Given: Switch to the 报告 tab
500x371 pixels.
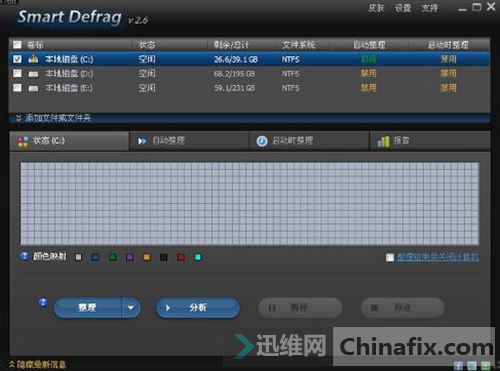Looking at the screenshot, I should click(430, 141).
